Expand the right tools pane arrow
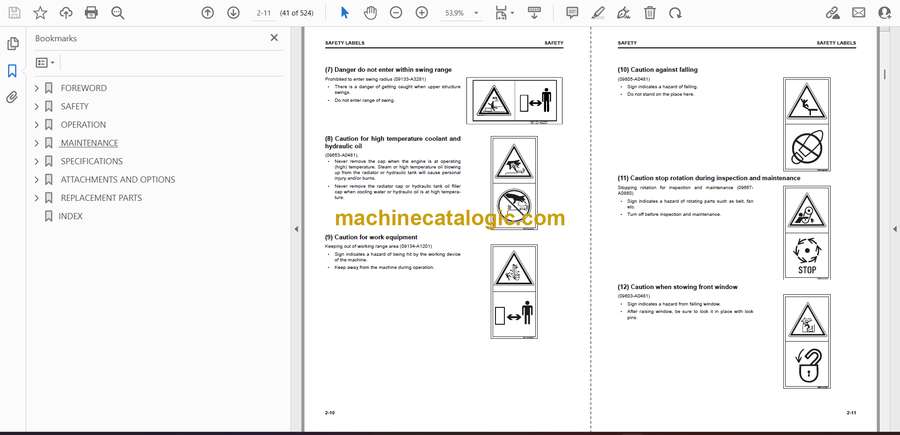The height and width of the screenshot is (435, 900). (x=894, y=229)
